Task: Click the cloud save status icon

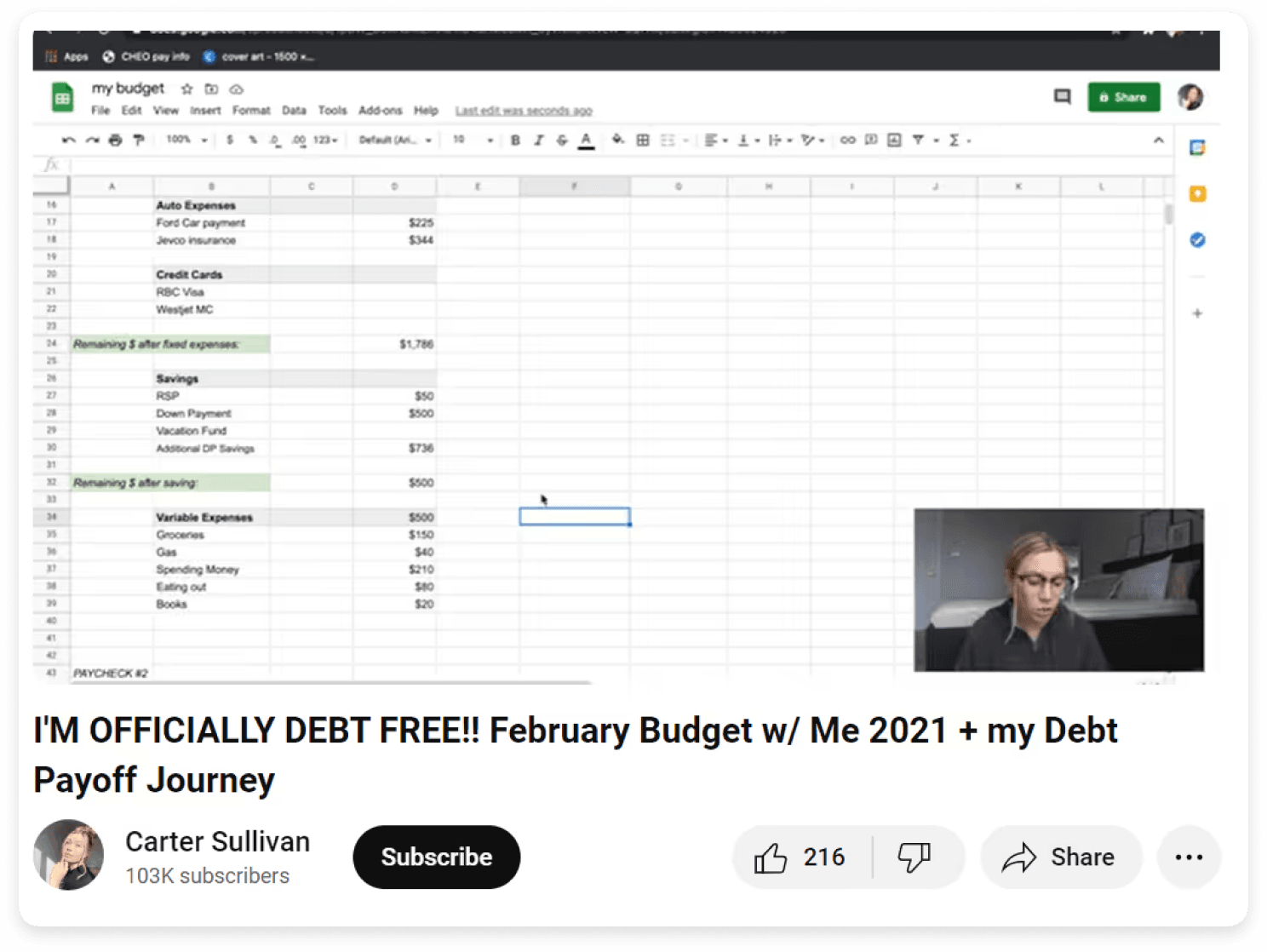Action: click(x=237, y=89)
